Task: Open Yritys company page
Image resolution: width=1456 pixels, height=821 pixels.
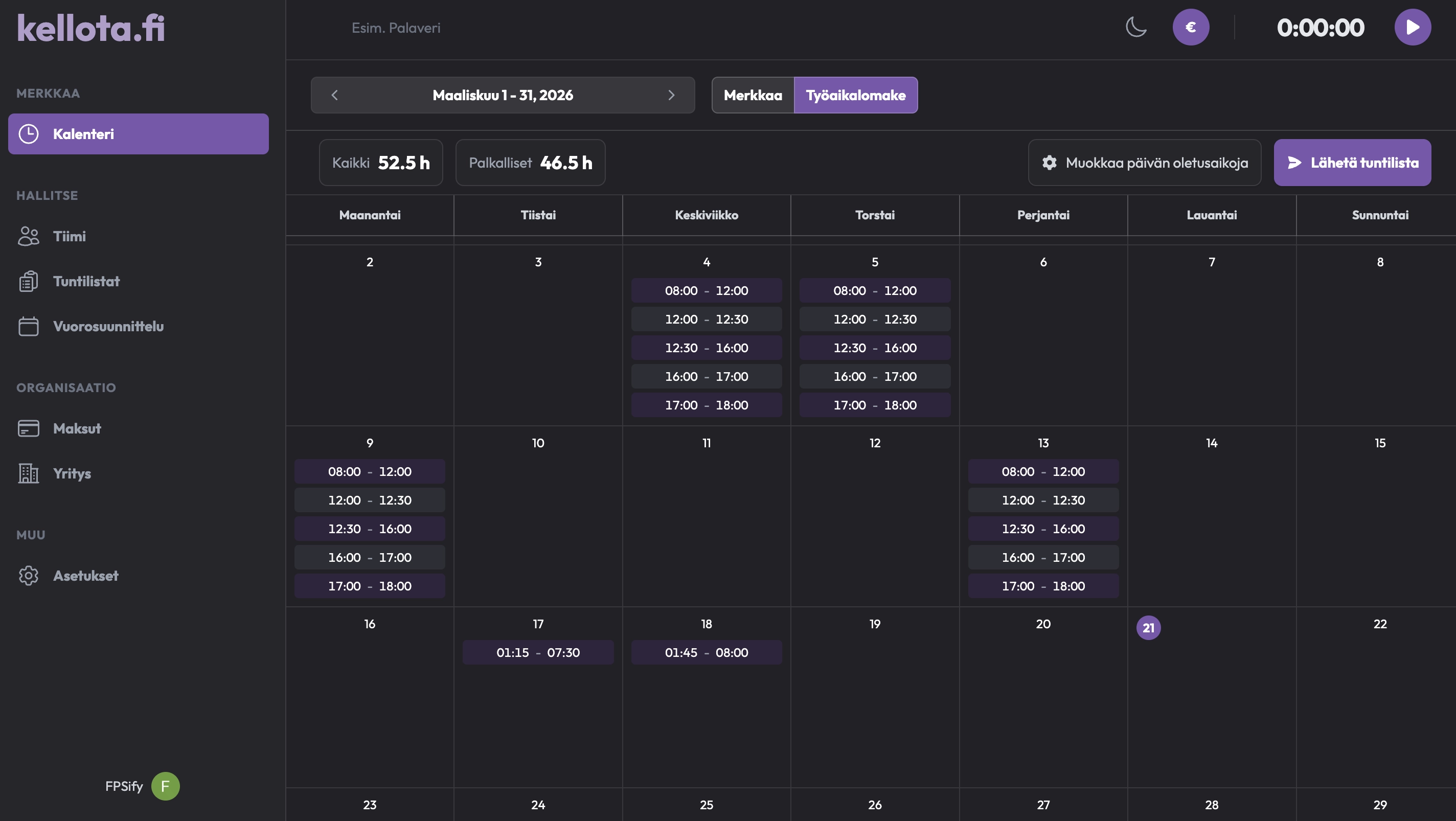Action: coord(72,473)
